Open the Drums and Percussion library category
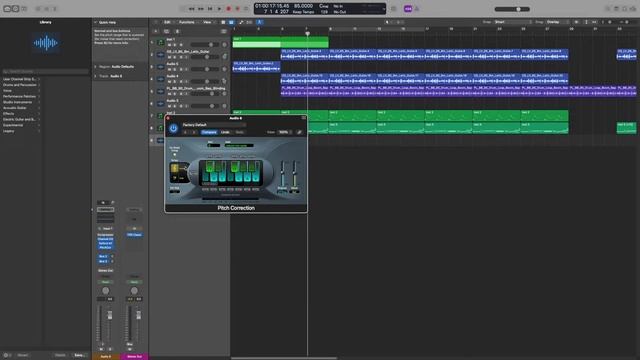 click(21, 85)
